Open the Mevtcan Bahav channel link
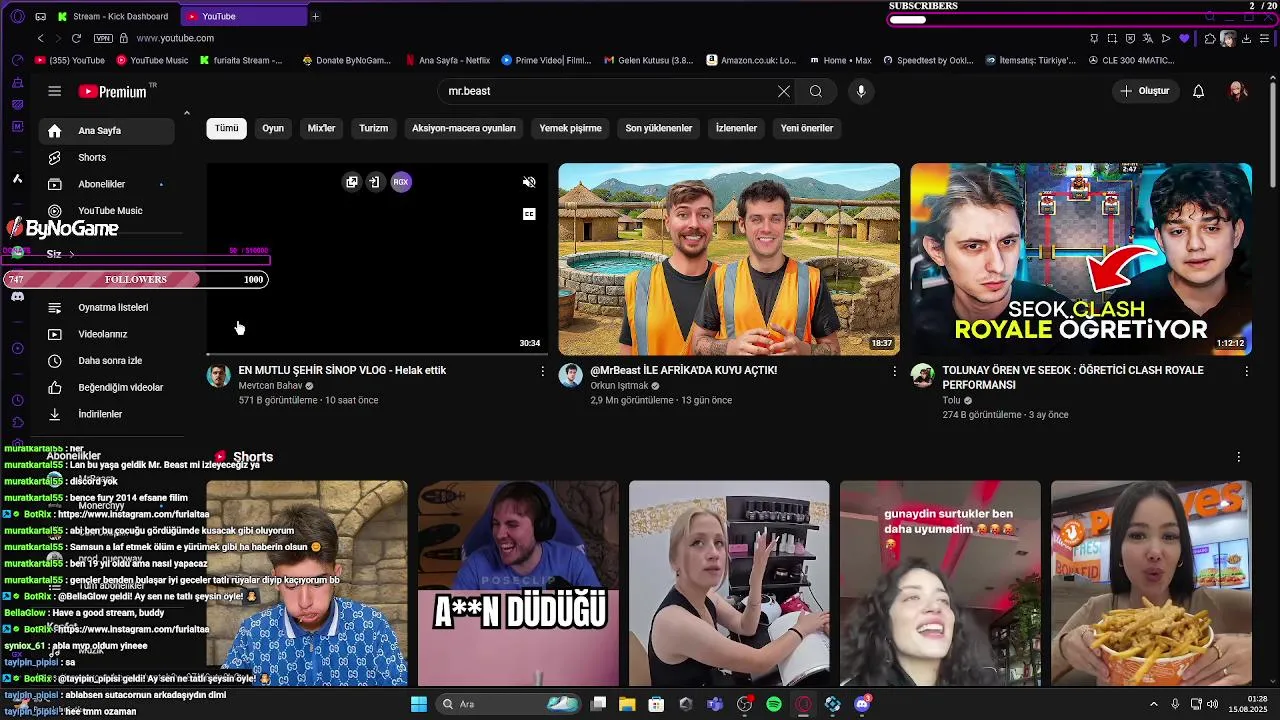Viewport: 1280px width, 720px height. 270,386
